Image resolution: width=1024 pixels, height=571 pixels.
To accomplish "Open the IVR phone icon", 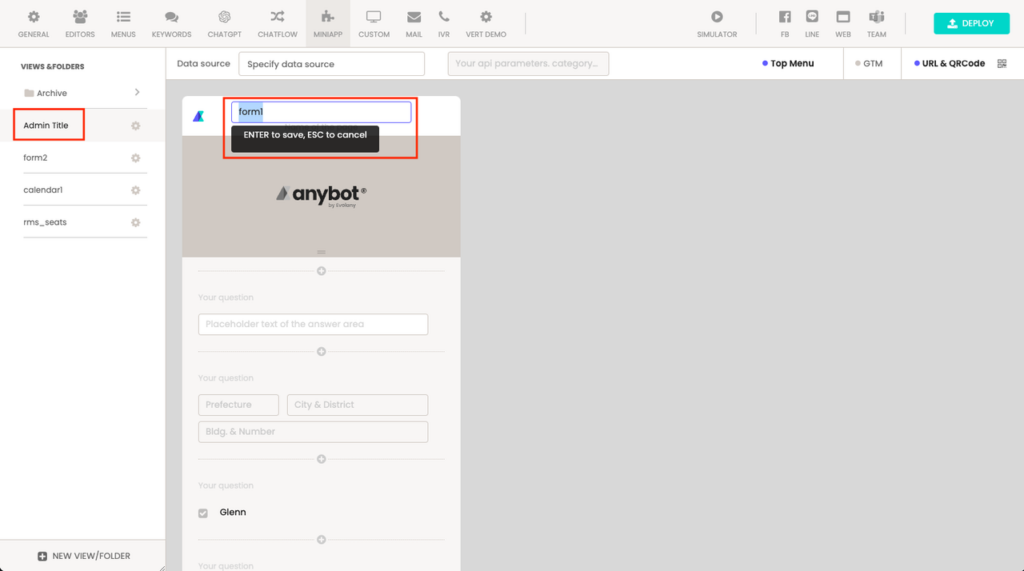I will pos(444,17).
